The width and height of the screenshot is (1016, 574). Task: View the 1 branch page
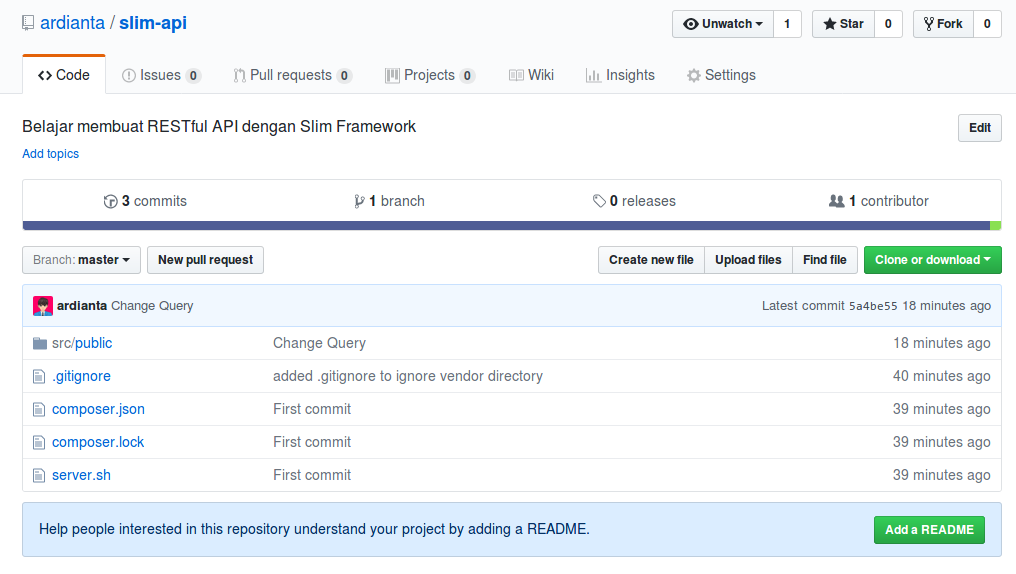click(x=389, y=201)
